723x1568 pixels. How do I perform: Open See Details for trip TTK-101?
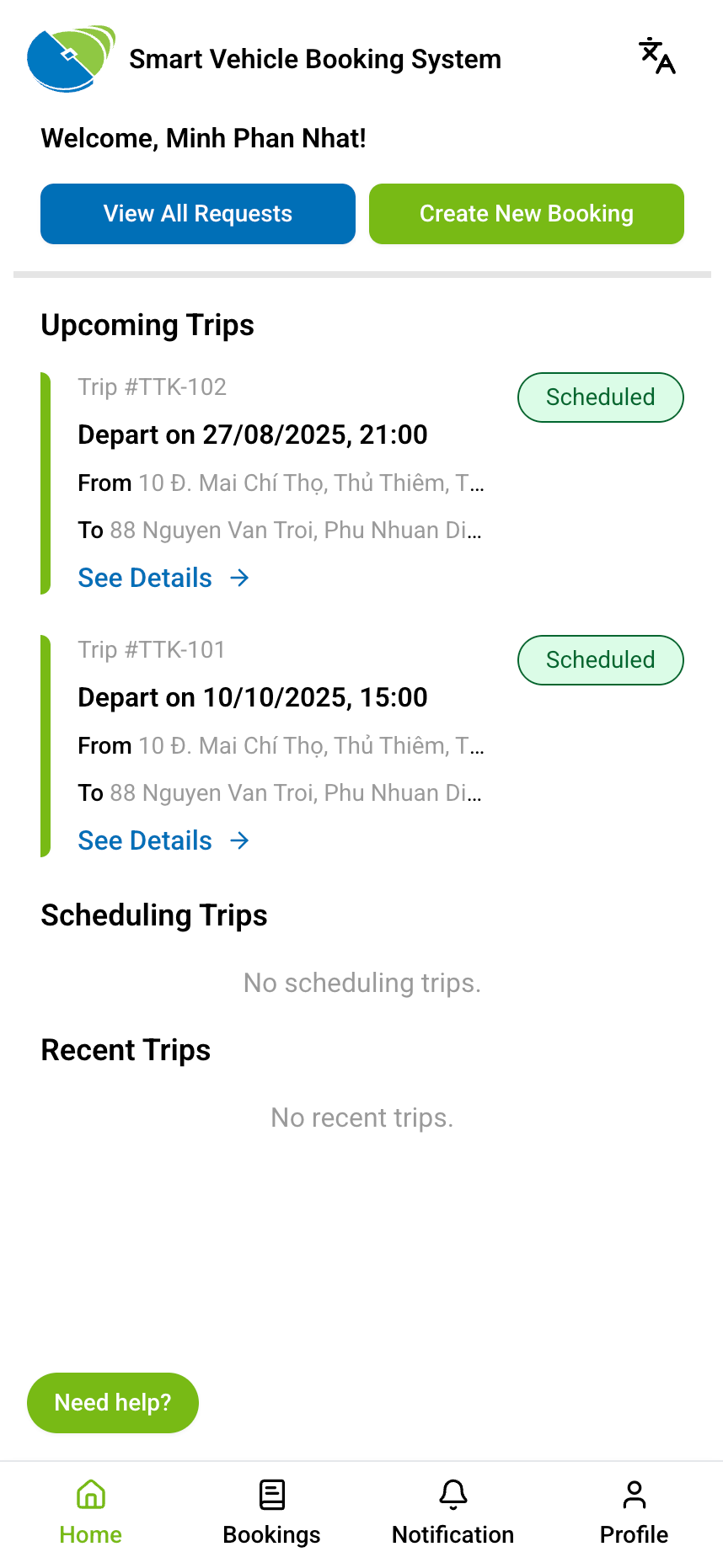(145, 840)
